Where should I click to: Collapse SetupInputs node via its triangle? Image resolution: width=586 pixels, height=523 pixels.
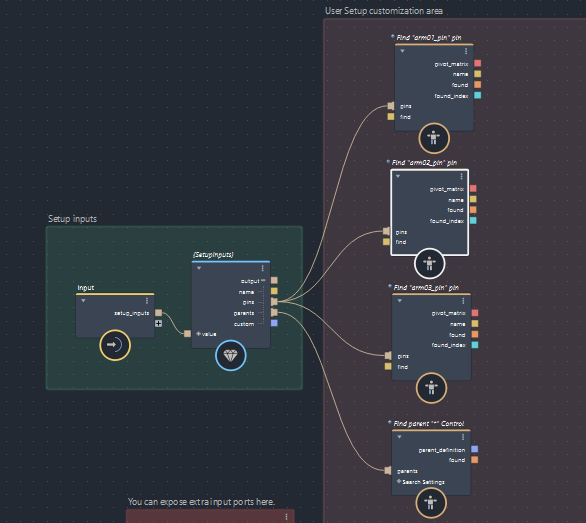[x=199, y=268]
